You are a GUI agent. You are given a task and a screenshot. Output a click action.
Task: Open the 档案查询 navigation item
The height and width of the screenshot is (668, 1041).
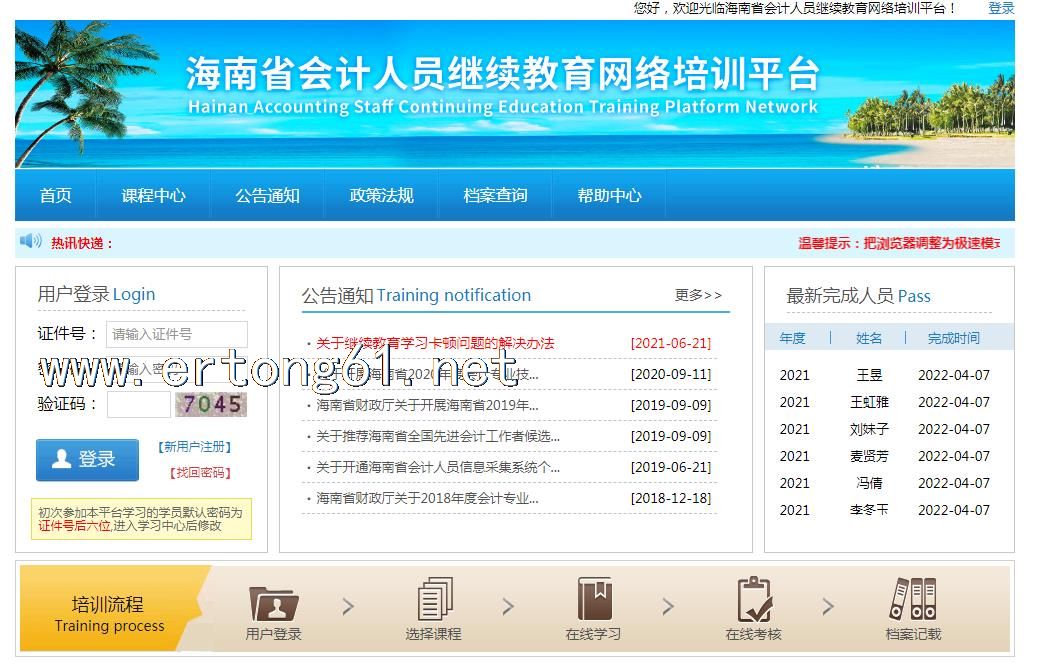tap(495, 195)
